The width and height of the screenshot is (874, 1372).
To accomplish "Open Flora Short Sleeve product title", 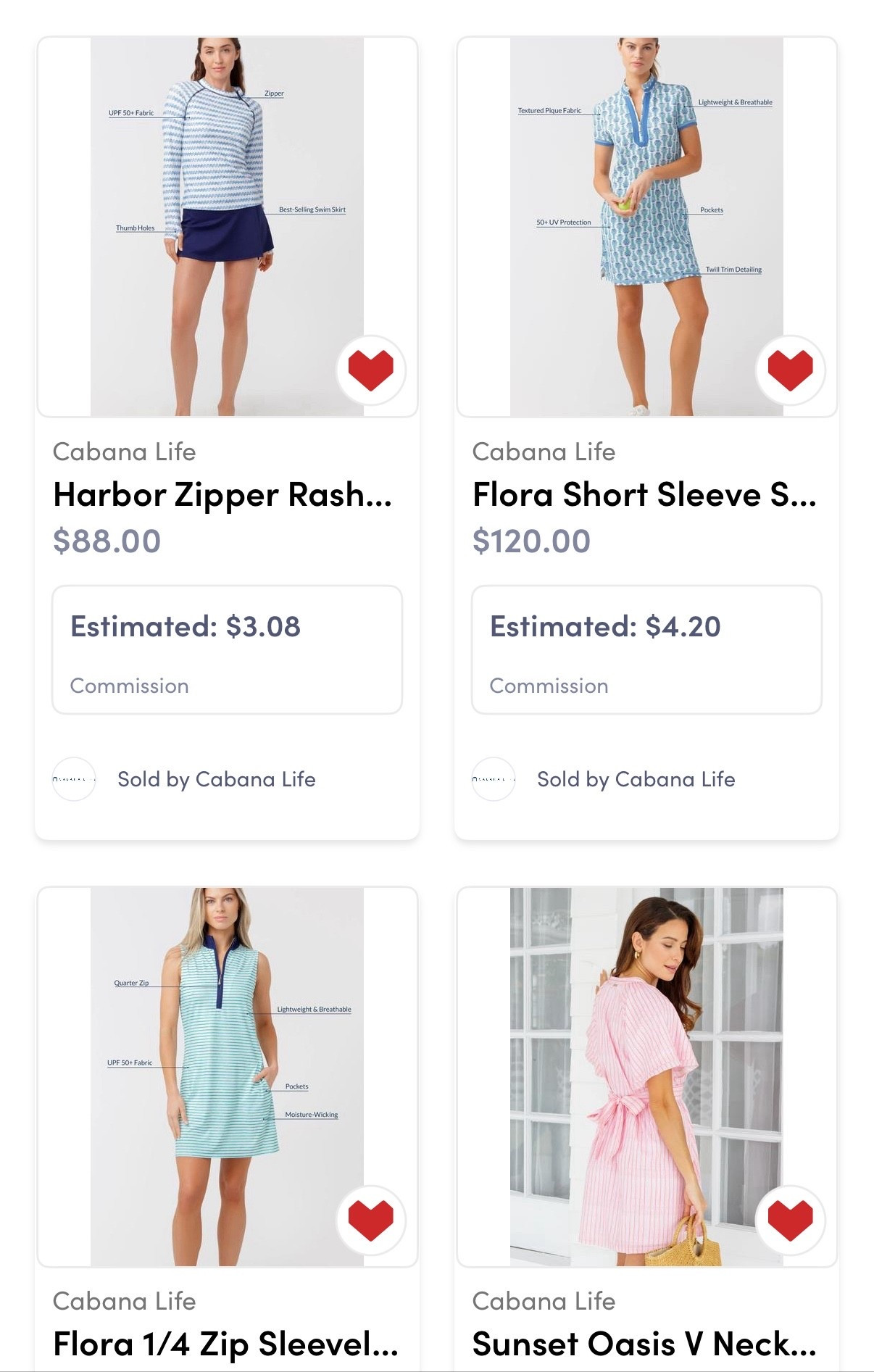I will tap(644, 495).
